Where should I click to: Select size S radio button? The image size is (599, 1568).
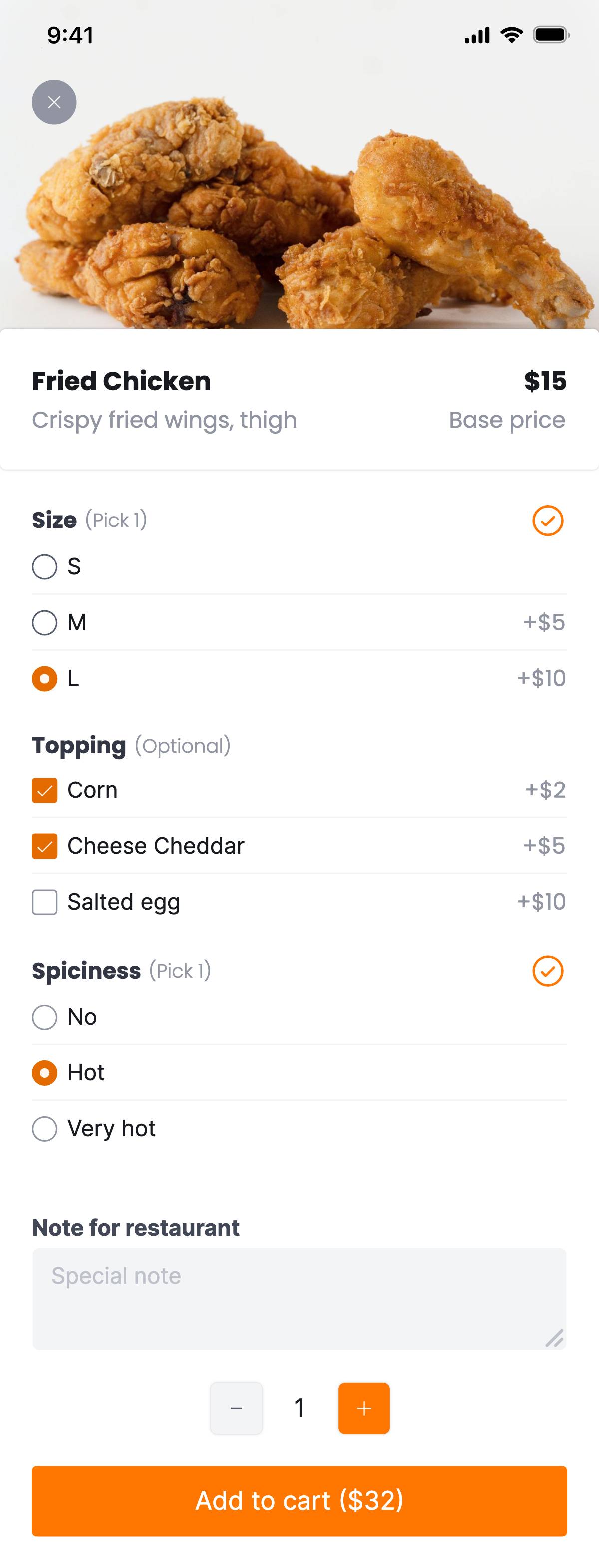(44, 567)
